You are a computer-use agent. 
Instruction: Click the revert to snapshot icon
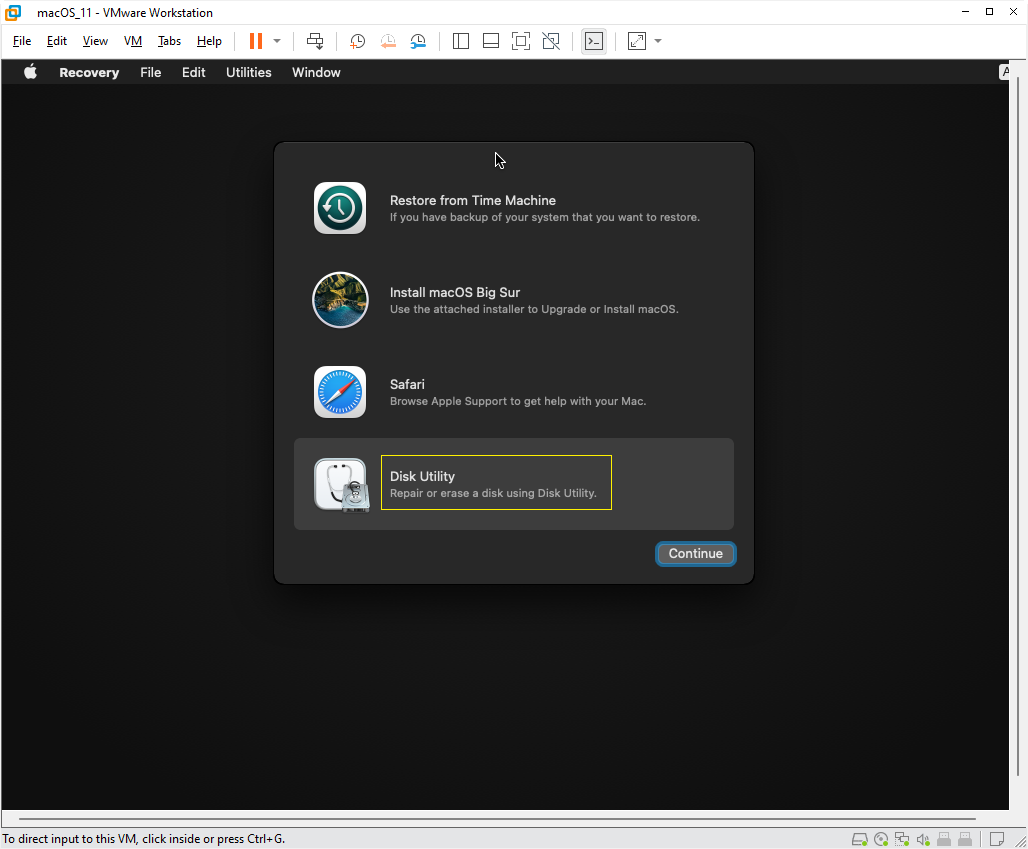[388, 41]
